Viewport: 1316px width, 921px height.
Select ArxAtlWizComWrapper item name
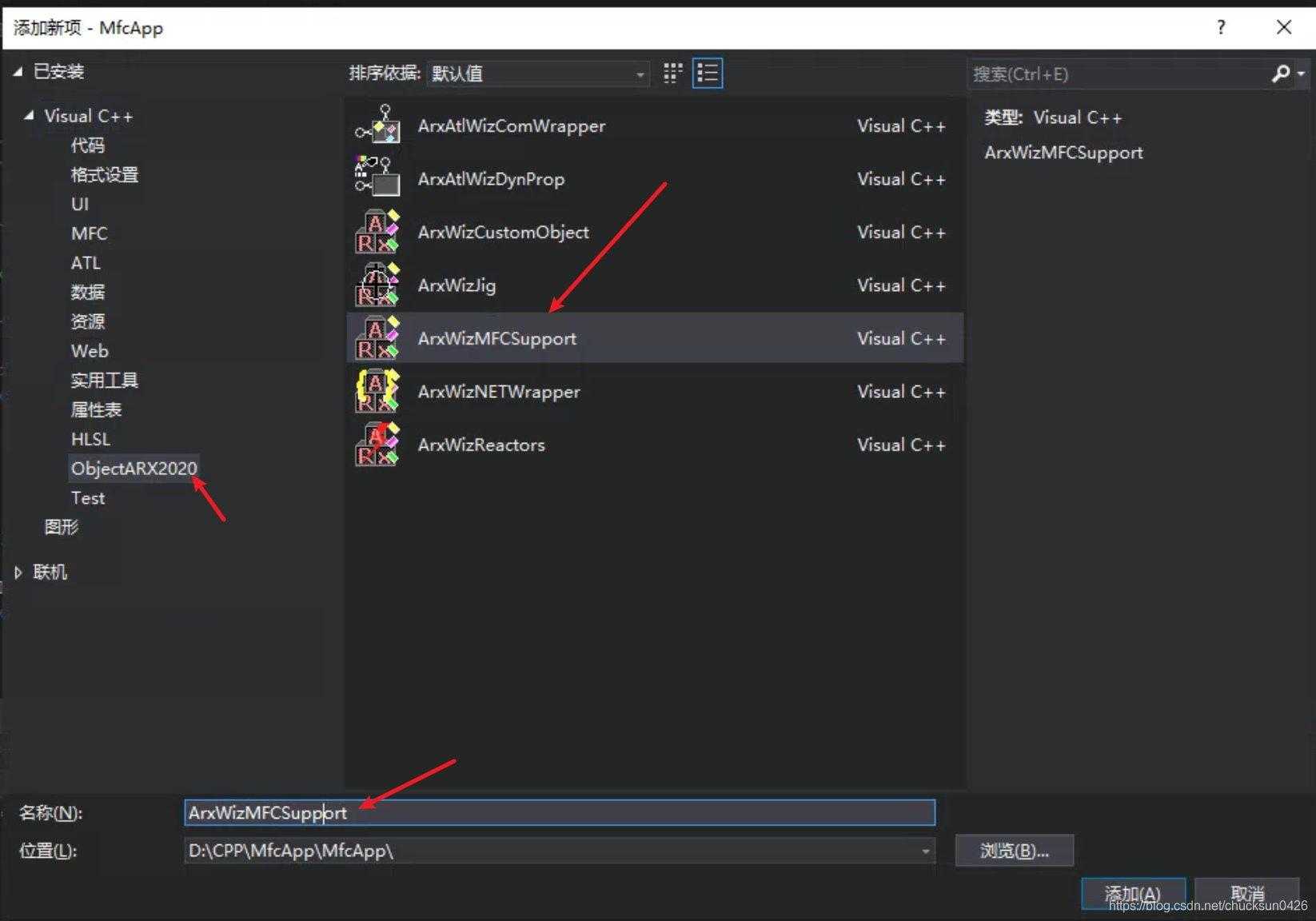pyautogui.click(x=512, y=126)
